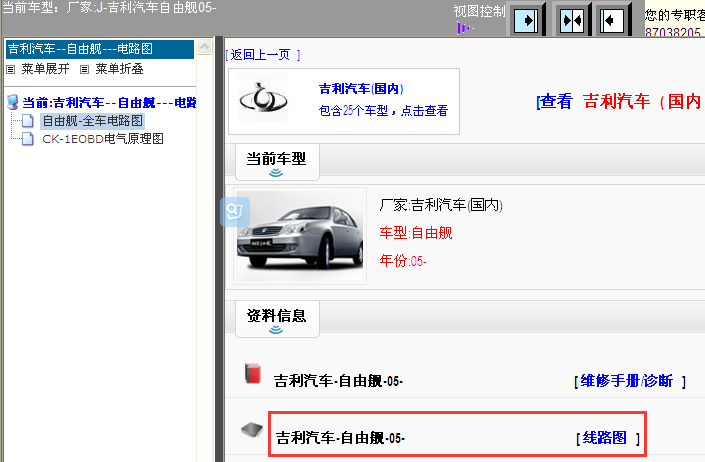Click the blue chevron under 资料信息
Screen dimensions: 705x462
click(276, 330)
